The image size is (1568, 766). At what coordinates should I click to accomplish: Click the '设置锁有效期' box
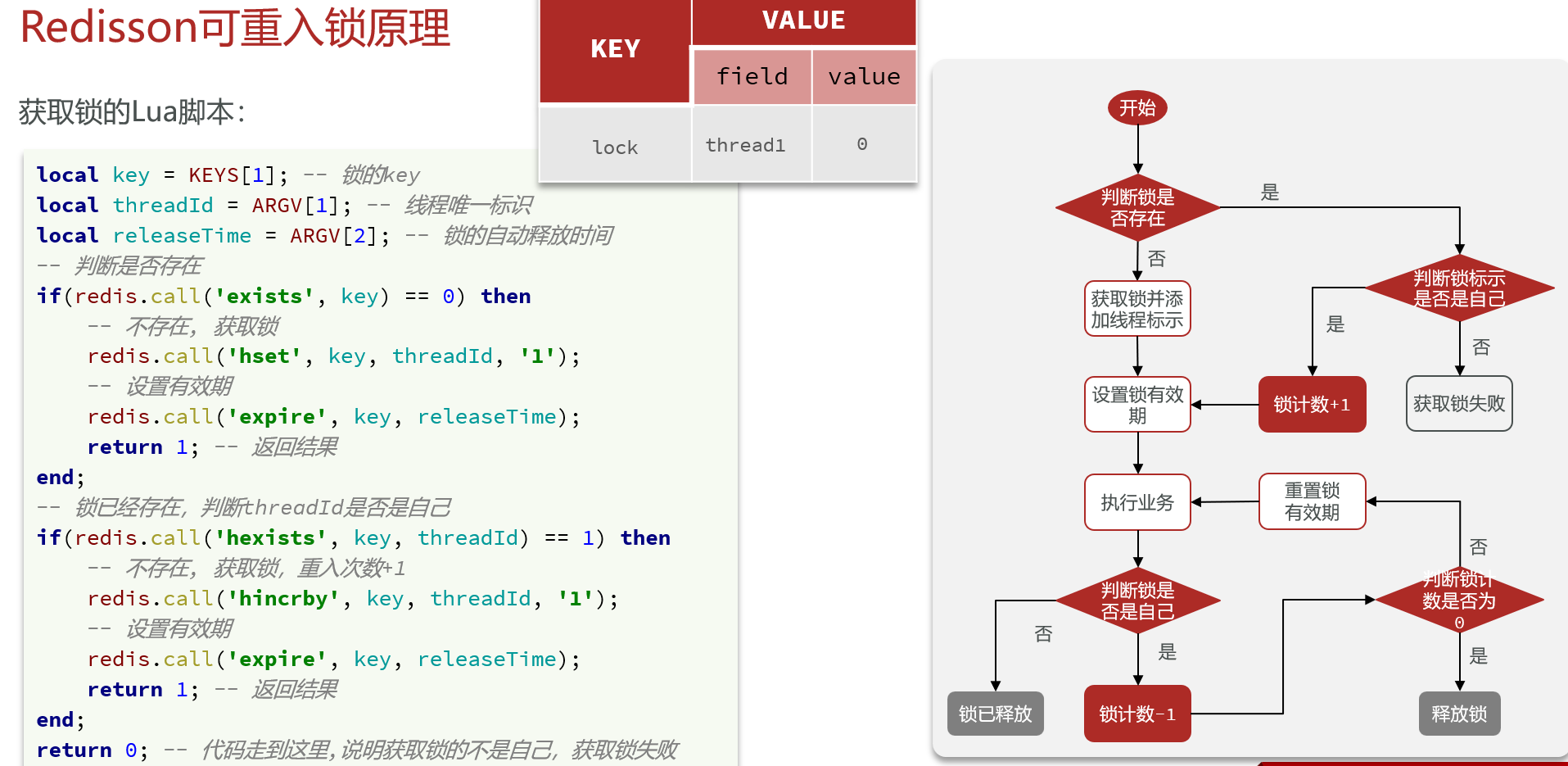[x=1137, y=405]
